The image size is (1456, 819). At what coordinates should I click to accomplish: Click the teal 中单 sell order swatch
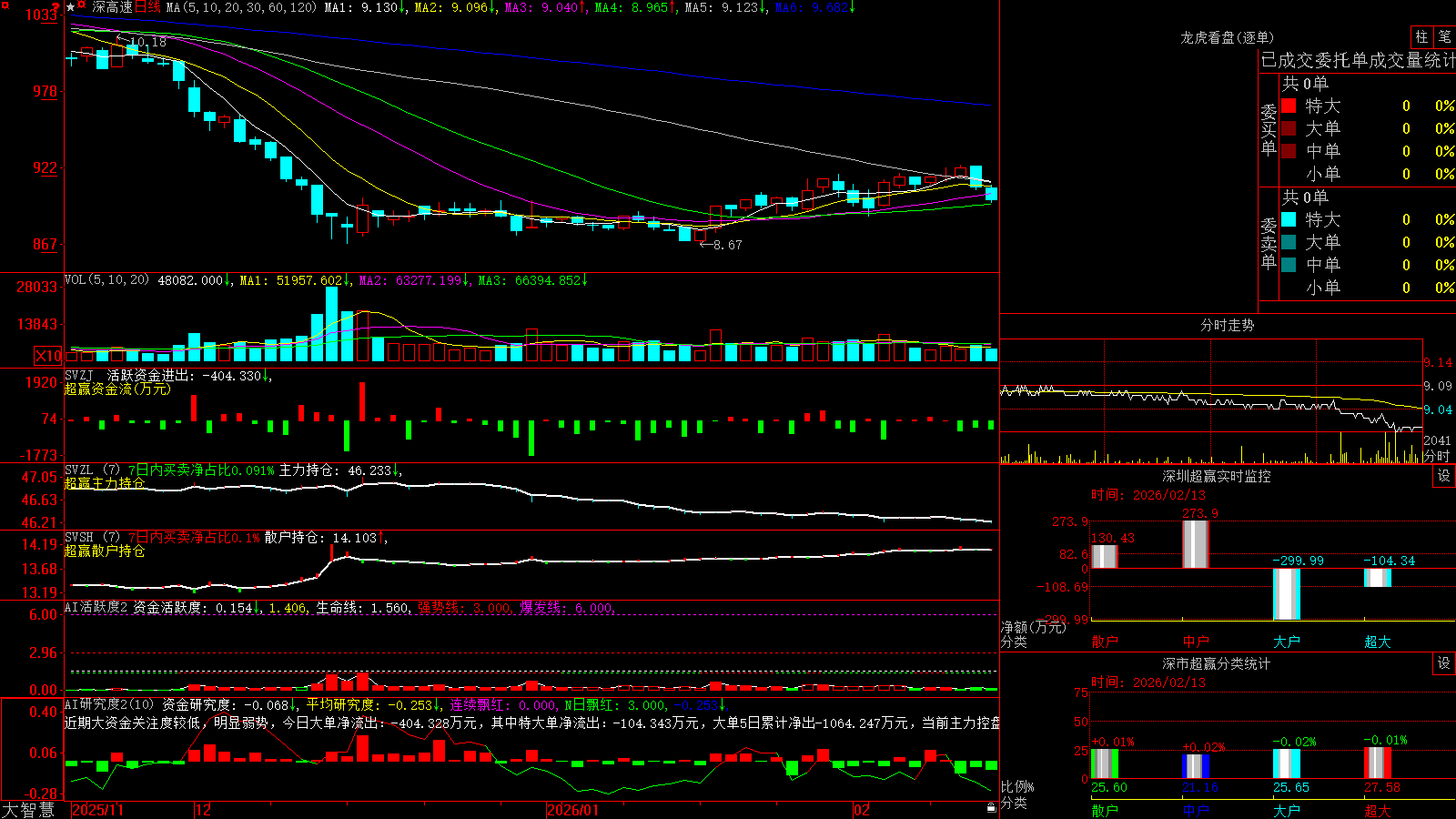click(1289, 265)
